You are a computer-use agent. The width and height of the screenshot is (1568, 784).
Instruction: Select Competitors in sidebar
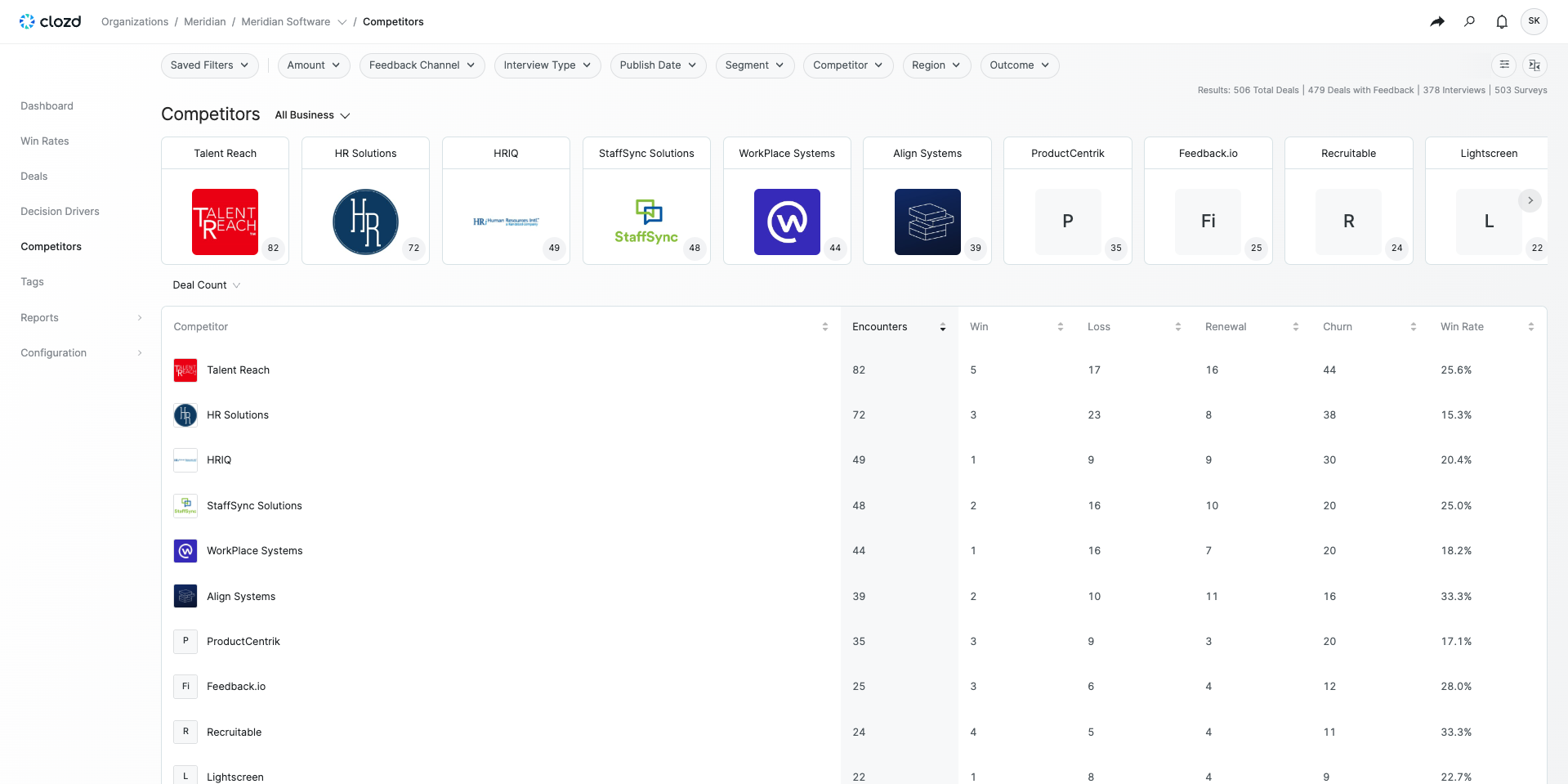coord(51,247)
